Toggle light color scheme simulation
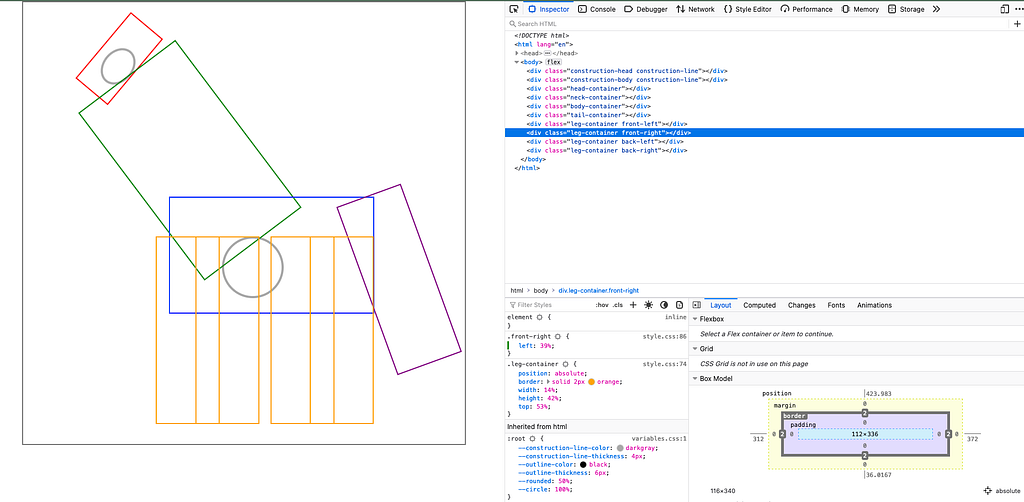Image resolution: width=1024 pixels, height=502 pixels. 648,305
